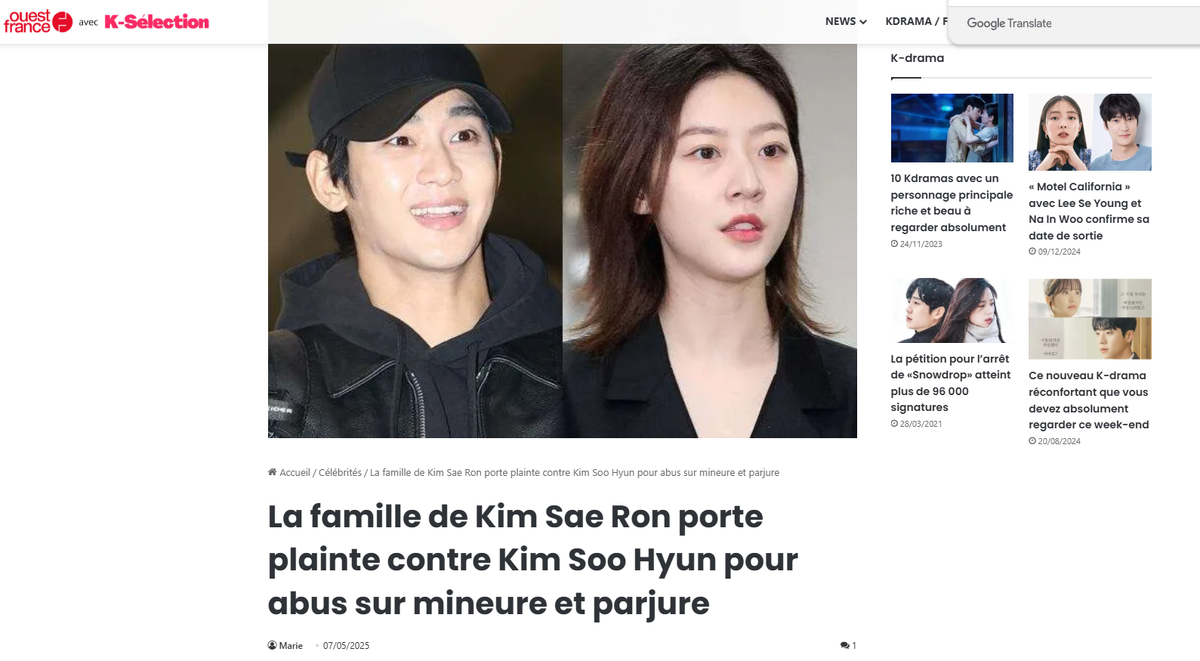This screenshot has height=661, width=1200.
Task: Click the clock icon beside 24/11/2023
Action: (894, 244)
